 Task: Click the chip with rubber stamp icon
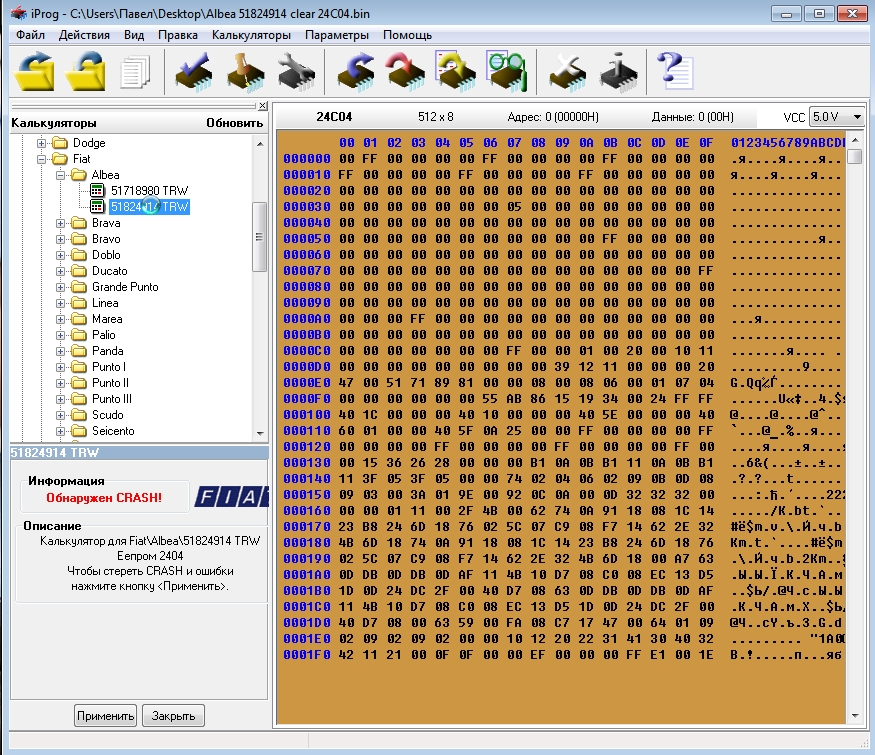pos(246,71)
